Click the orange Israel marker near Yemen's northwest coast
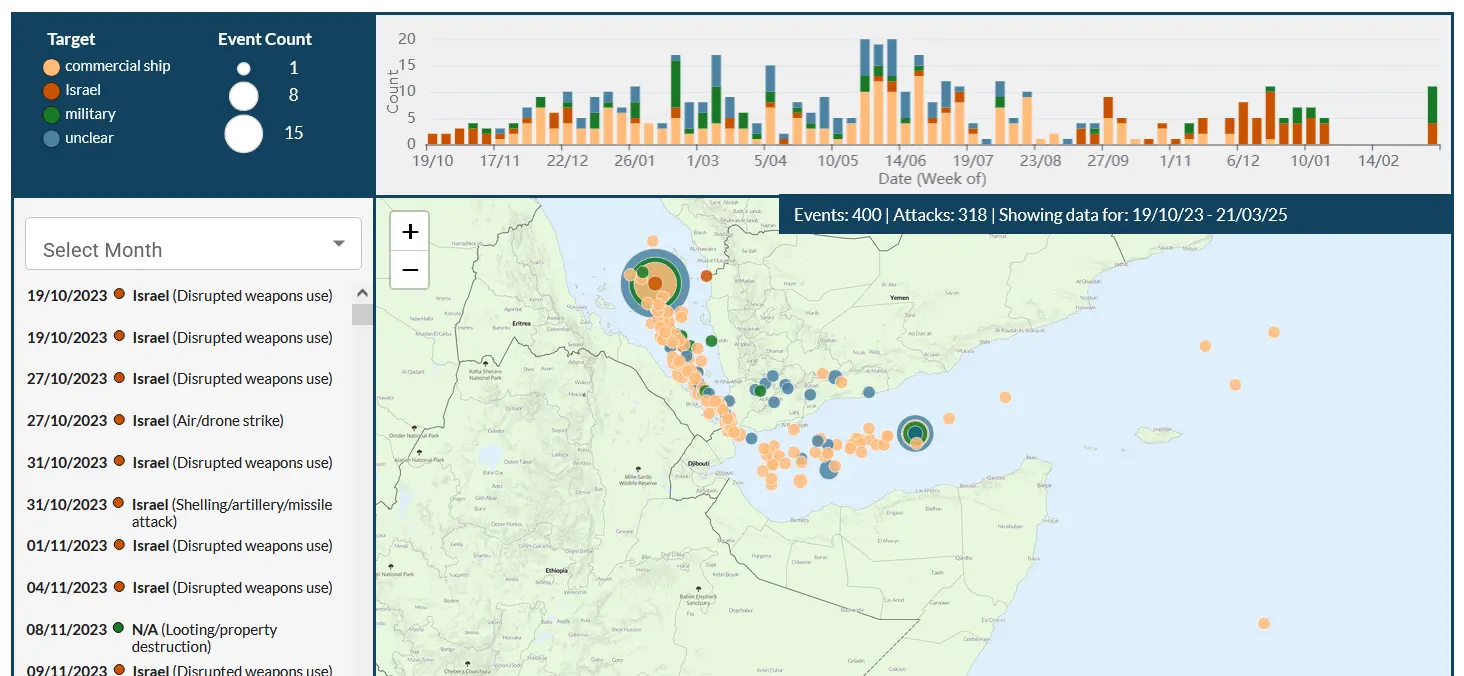 click(706, 275)
